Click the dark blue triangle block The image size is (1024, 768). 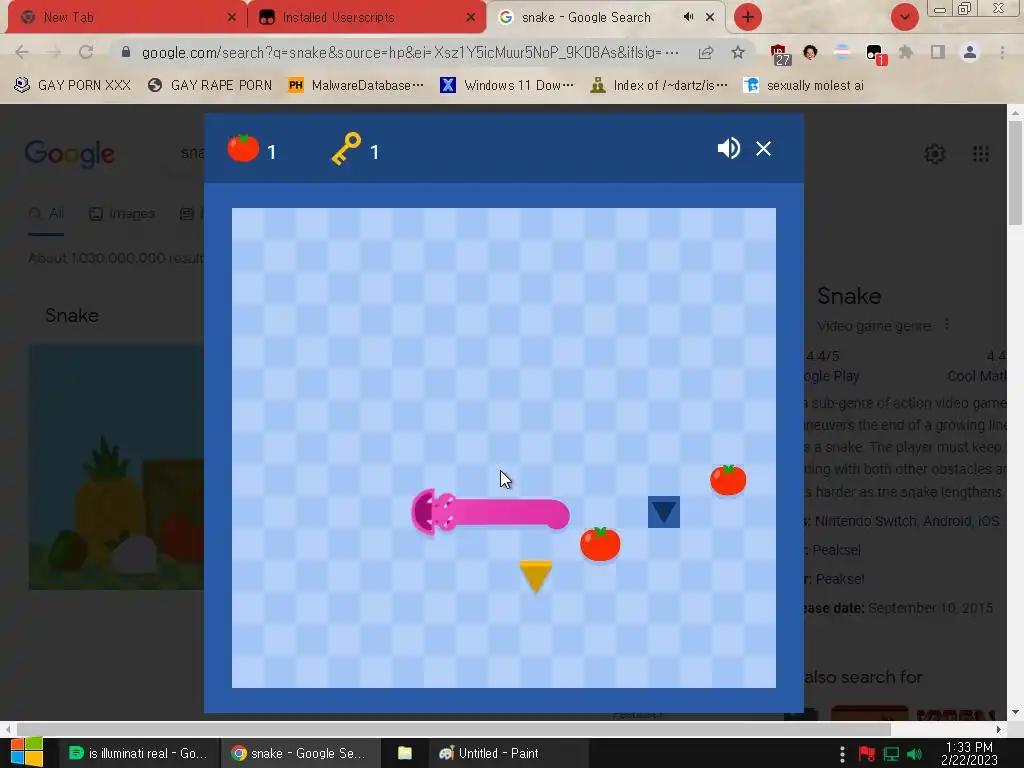(x=664, y=512)
